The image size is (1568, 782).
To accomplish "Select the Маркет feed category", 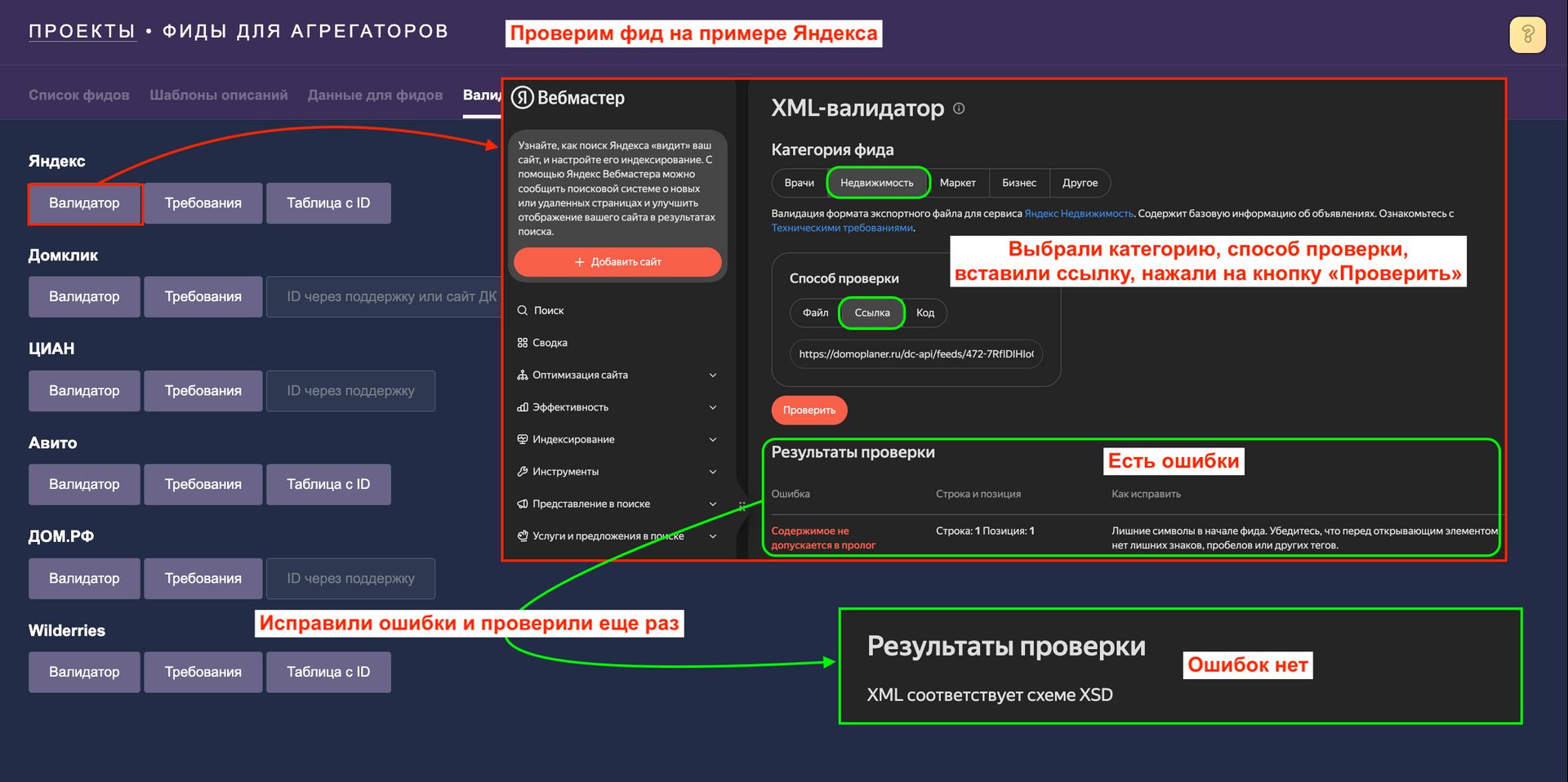I will tap(958, 183).
